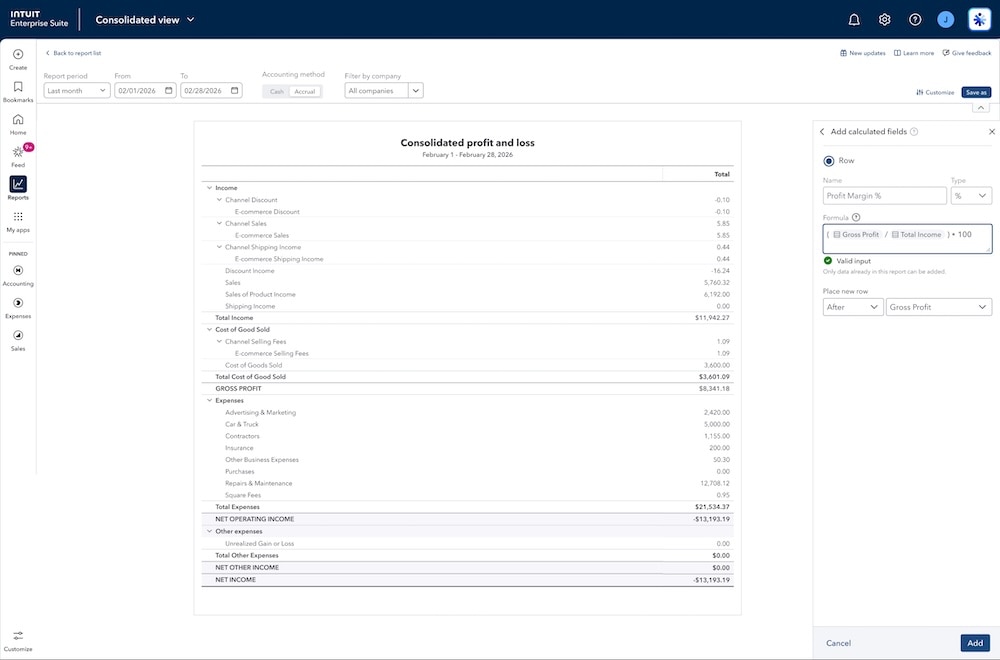Image resolution: width=1000 pixels, height=660 pixels.
Task: Open Reports in the sidebar
Action: [18, 188]
